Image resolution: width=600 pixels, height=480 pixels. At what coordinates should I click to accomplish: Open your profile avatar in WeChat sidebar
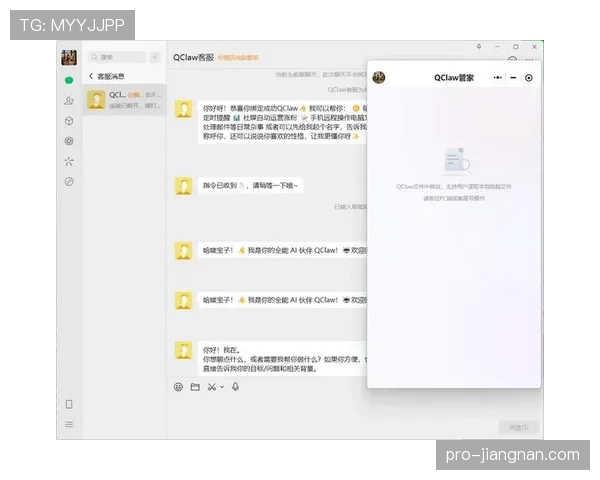point(69,57)
